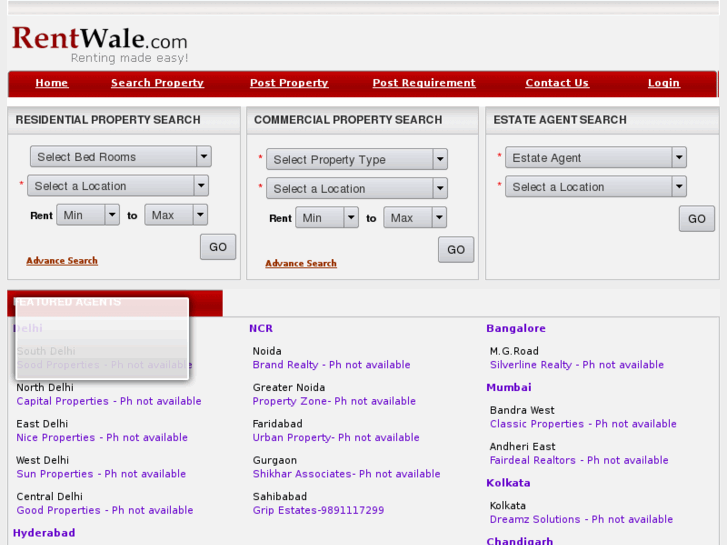Click the Andheri East label
Image resolution: width=727 pixels, height=545 pixels.
523,447
